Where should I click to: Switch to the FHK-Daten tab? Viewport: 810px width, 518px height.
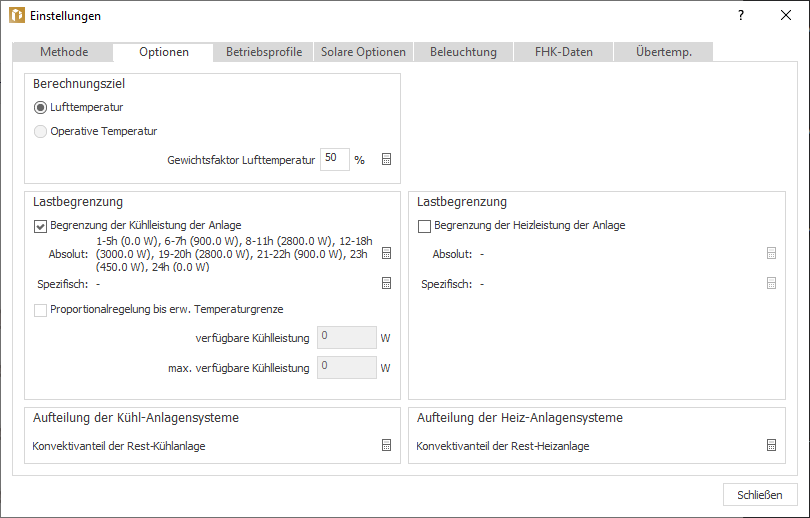[x=564, y=52]
